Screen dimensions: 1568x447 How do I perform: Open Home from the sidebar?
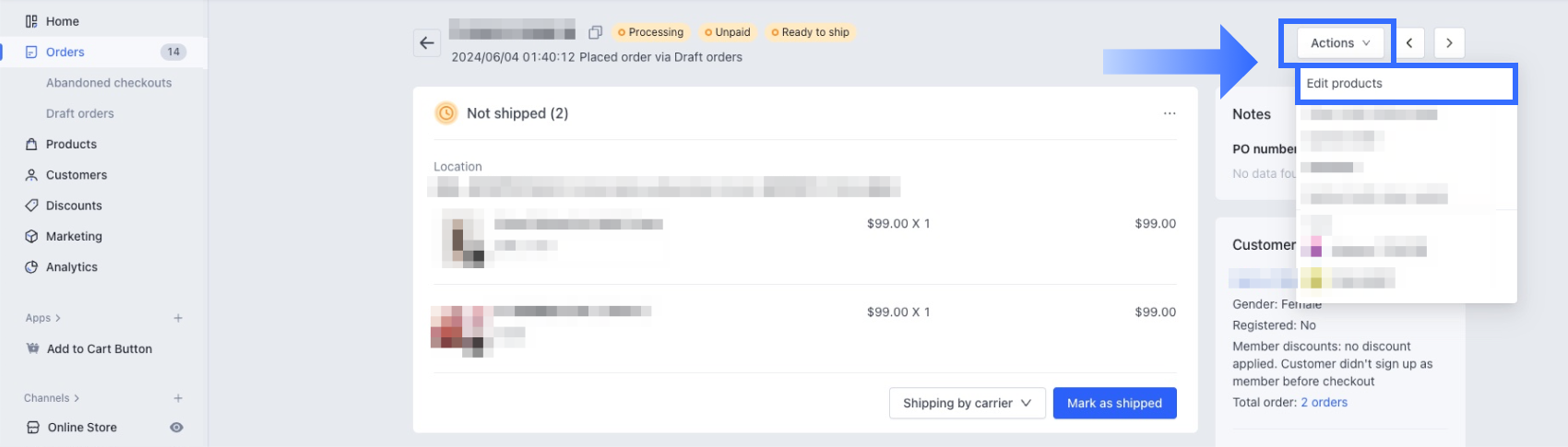(62, 21)
